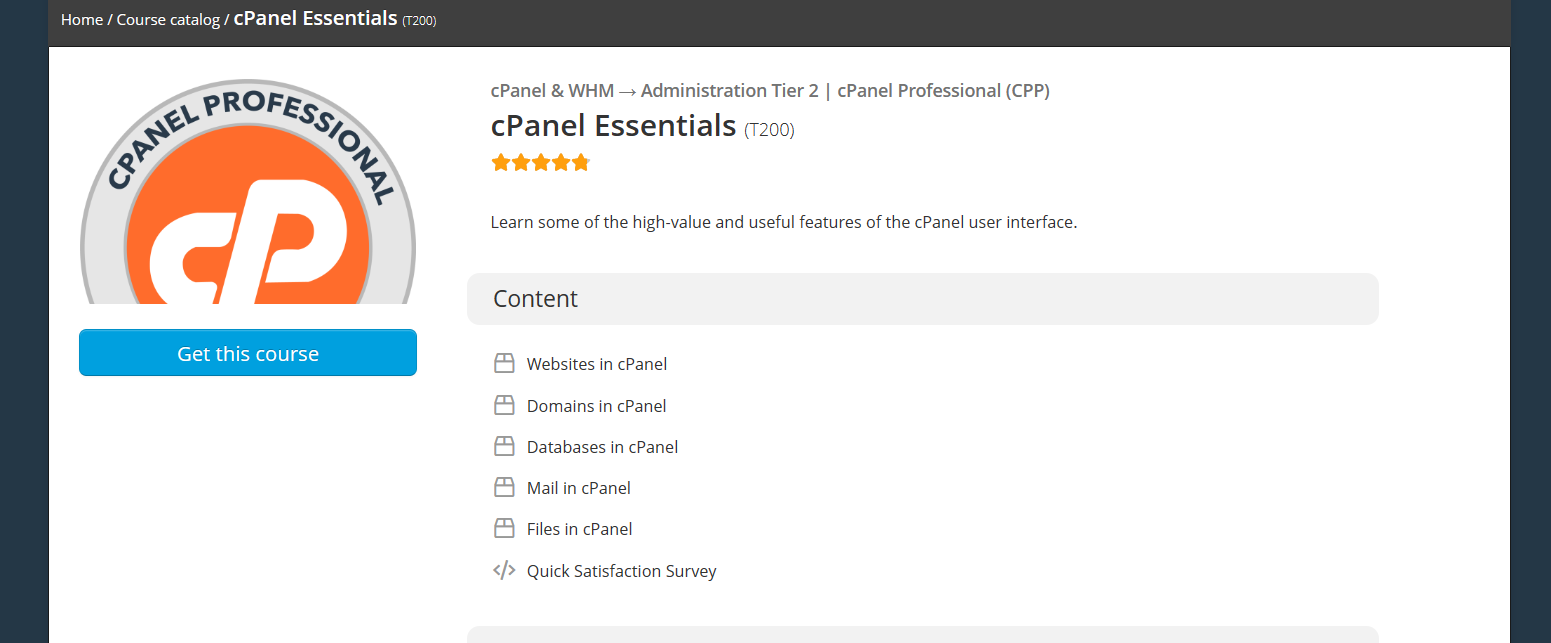This screenshot has width=1551, height=643.
Task: Go to Home in the breadcrumb
Action: (82, 20)
